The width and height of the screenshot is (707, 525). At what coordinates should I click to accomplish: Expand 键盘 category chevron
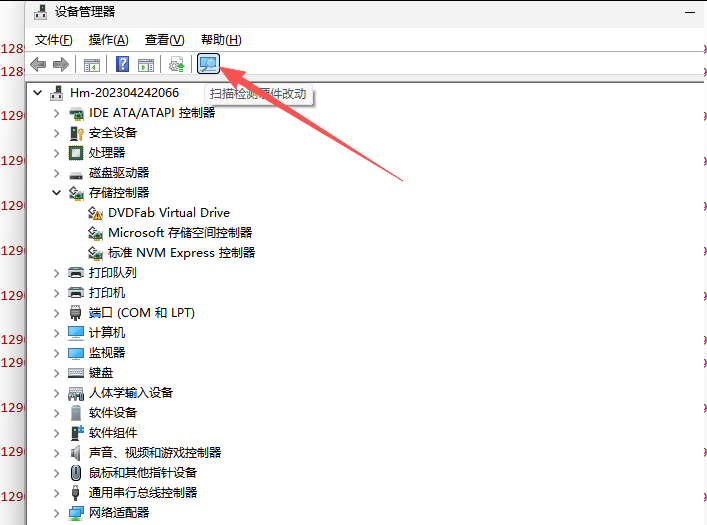pyautogui.click(x=56, y=373)
